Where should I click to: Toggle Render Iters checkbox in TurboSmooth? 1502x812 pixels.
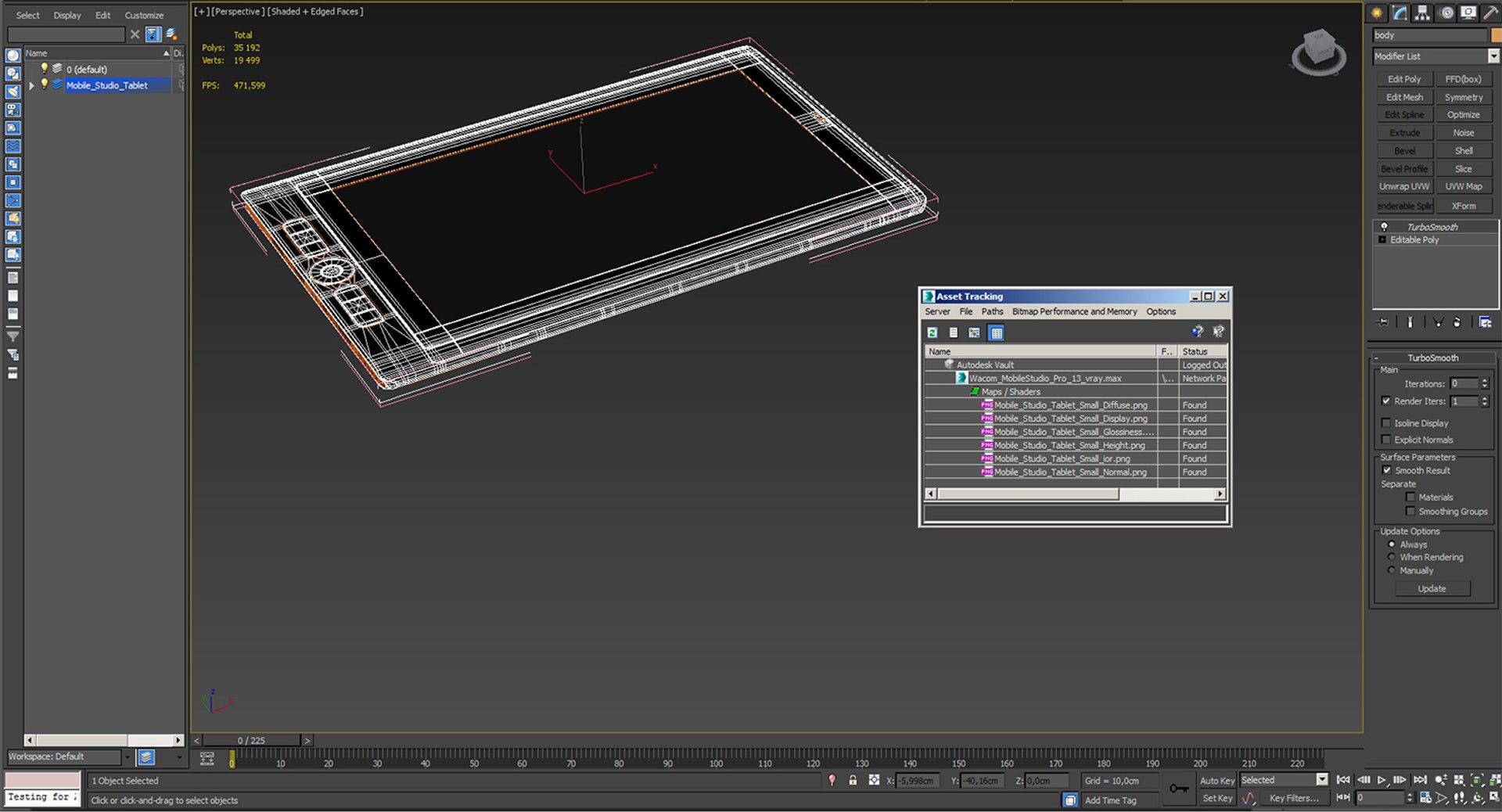1386,401
